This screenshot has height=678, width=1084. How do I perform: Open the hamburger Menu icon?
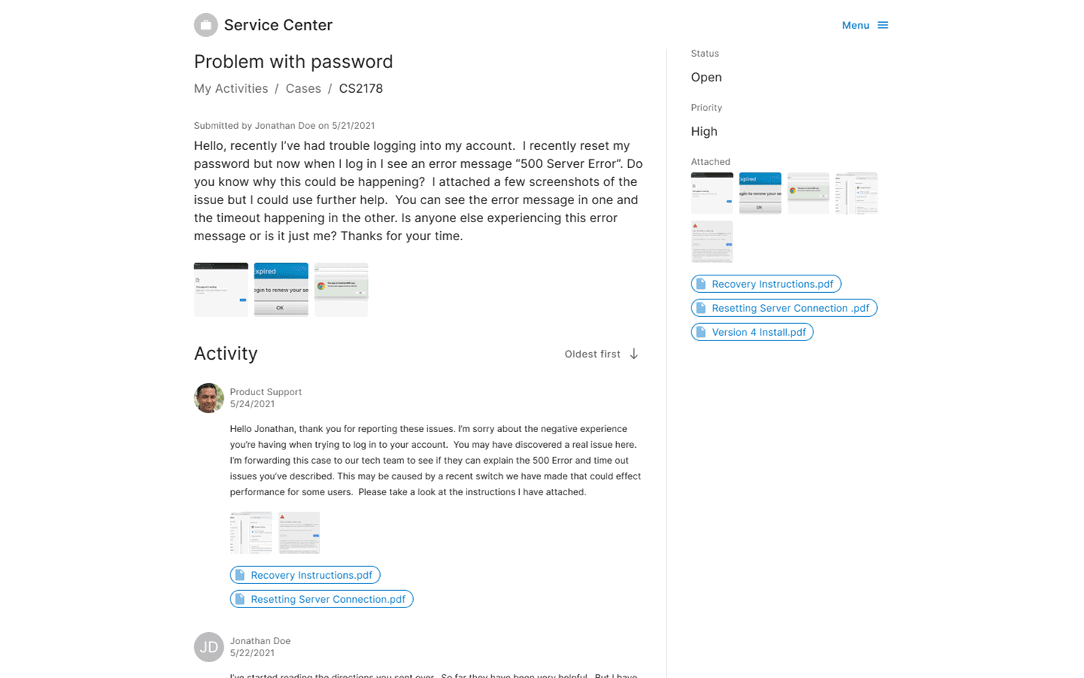click(883, 26)
